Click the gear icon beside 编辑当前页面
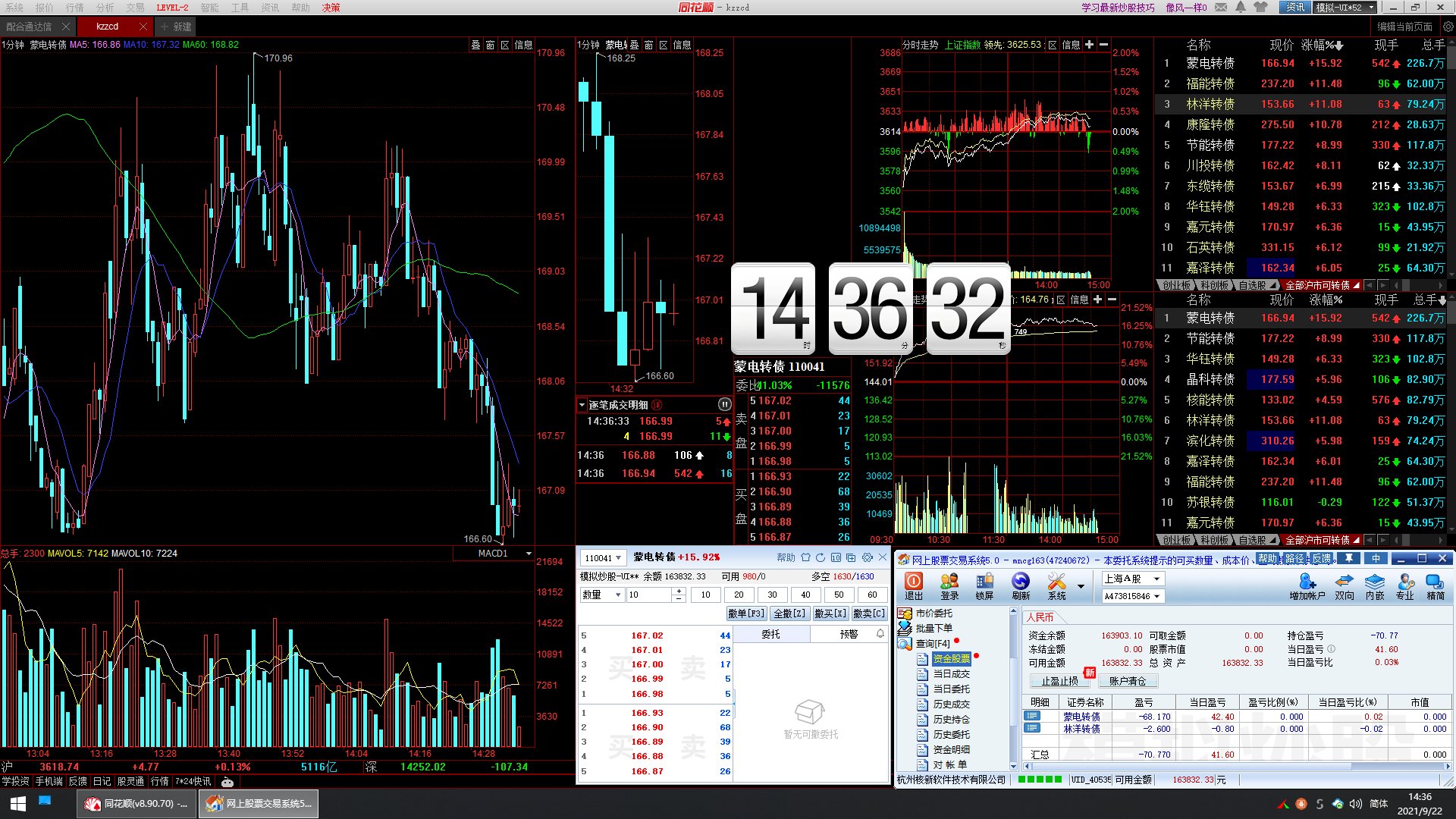Viewport: 1456px width, 819px height. click(1448, 27)
